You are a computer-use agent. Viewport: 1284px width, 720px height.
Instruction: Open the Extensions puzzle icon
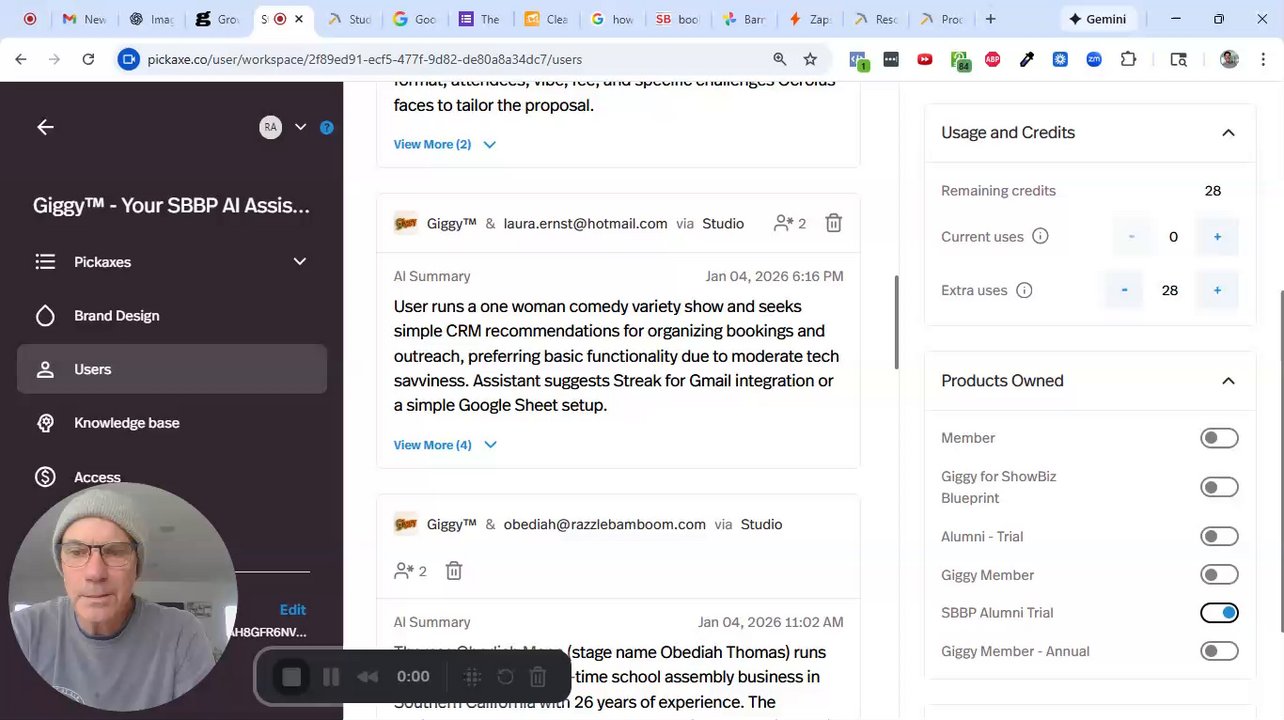click(1128, 60)
